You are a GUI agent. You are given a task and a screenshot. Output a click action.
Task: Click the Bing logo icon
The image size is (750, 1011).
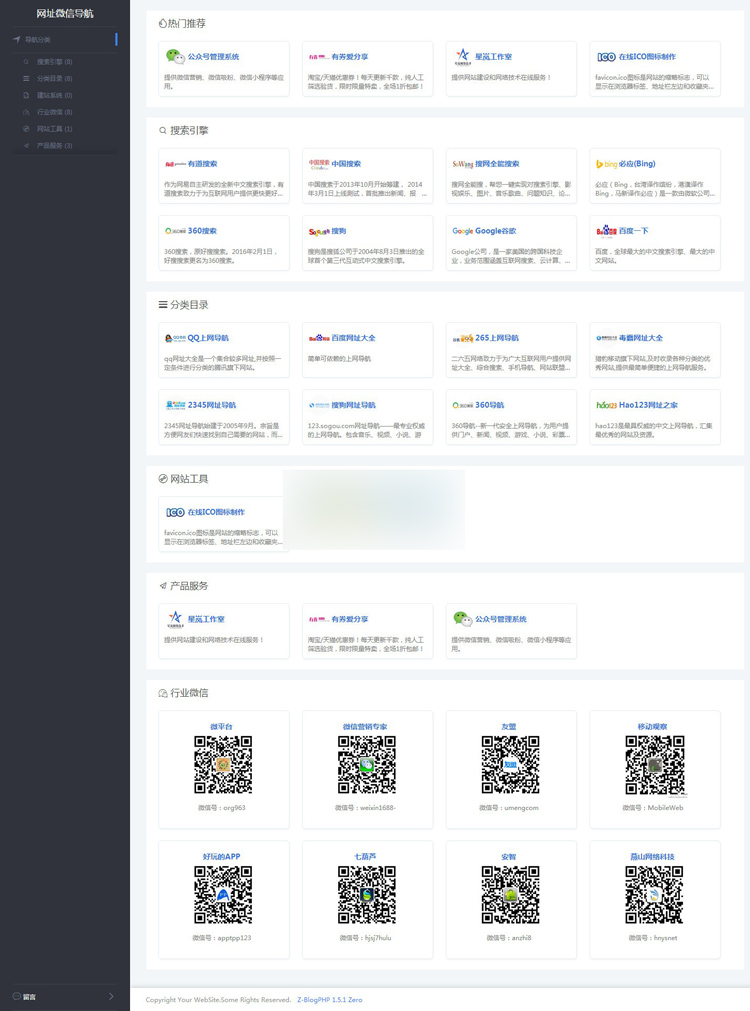click(606, 164)
